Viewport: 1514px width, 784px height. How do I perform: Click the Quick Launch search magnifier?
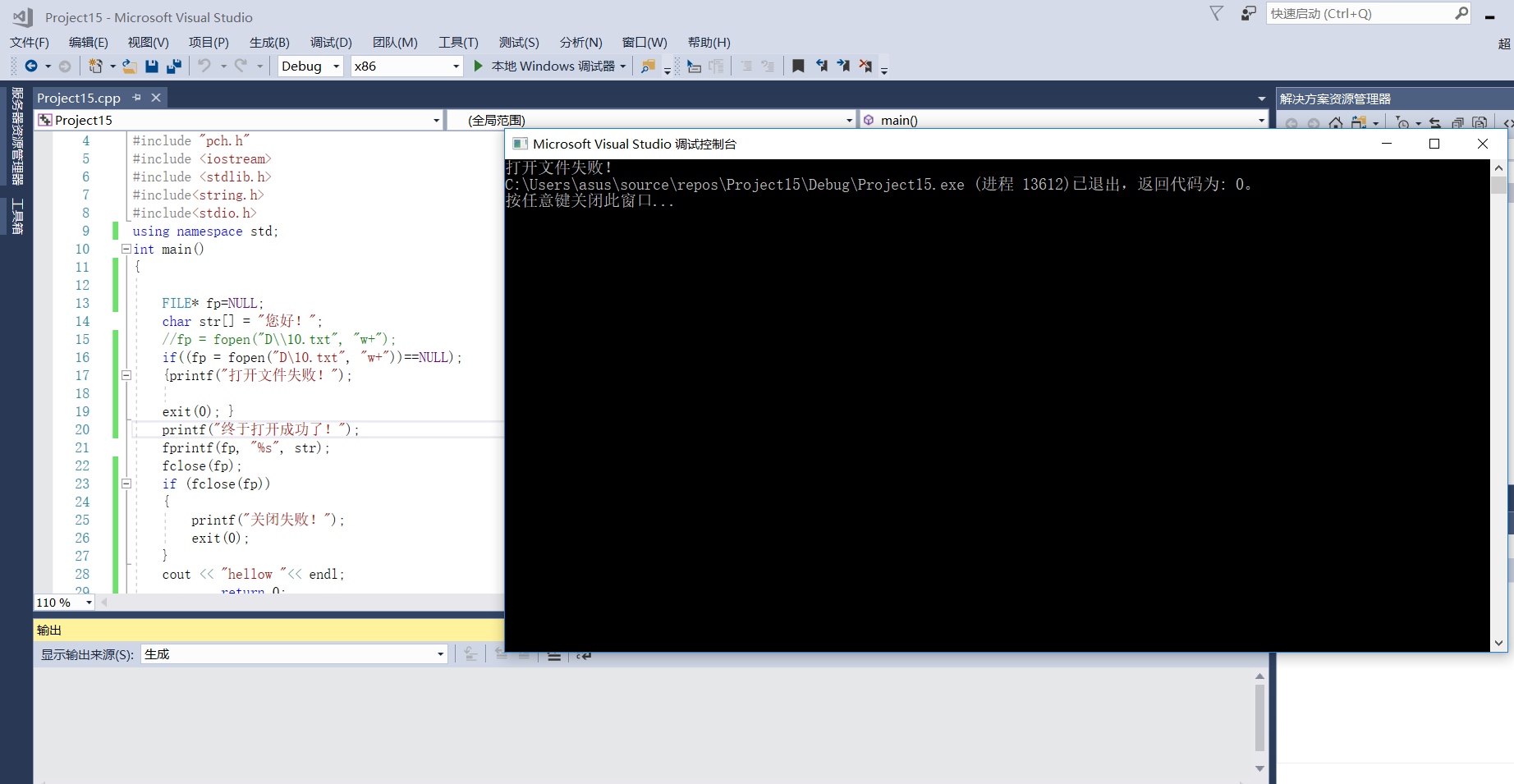tap(1461, 13)
